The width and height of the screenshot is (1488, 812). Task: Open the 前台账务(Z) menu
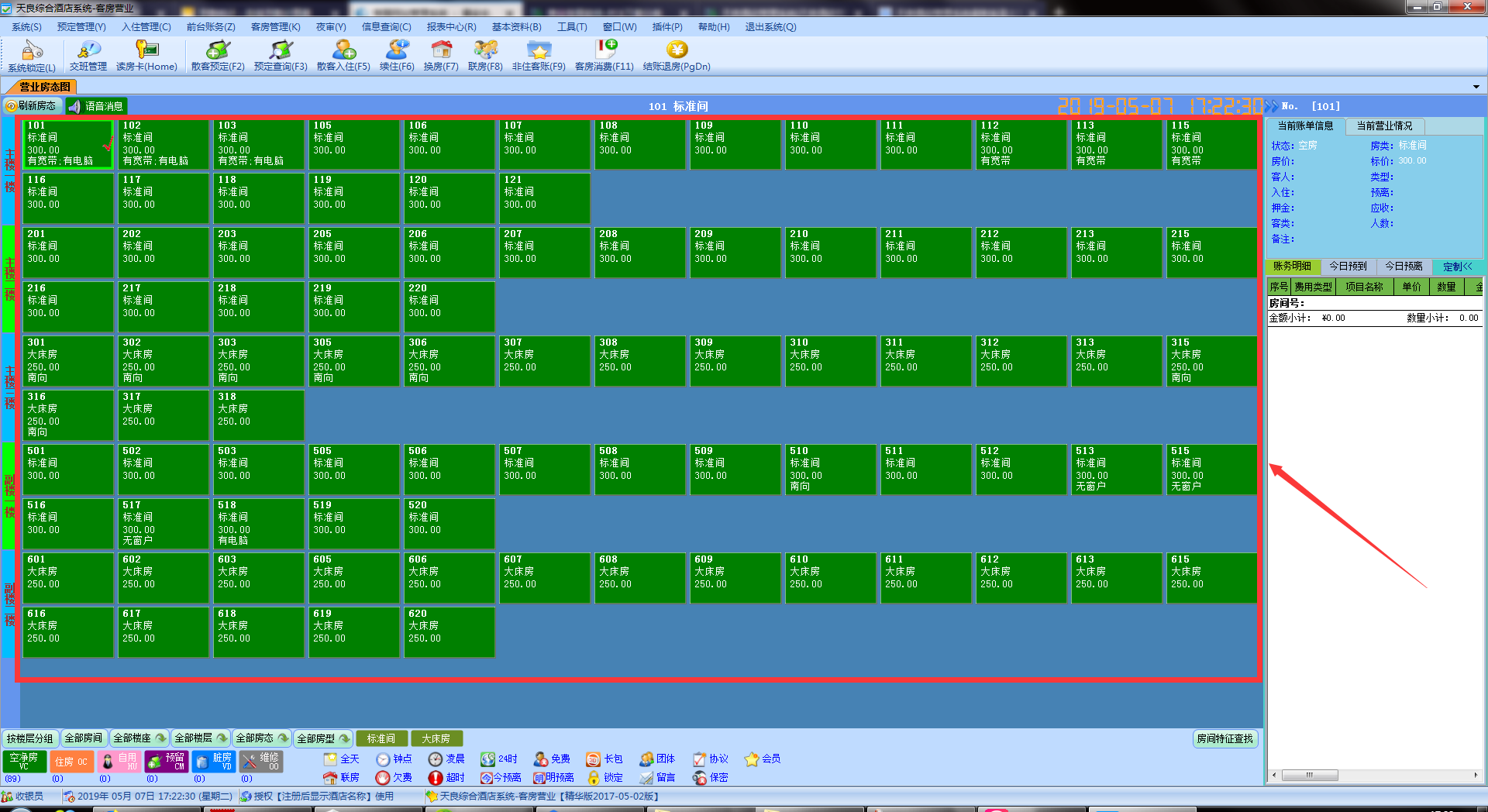click(x=211, y=26)
